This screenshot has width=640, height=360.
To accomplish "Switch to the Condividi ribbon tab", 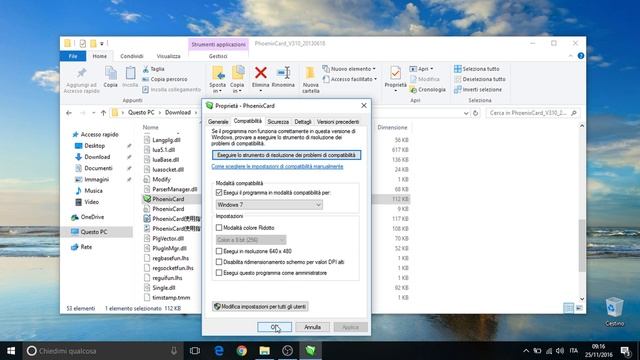I will point(132,56).
